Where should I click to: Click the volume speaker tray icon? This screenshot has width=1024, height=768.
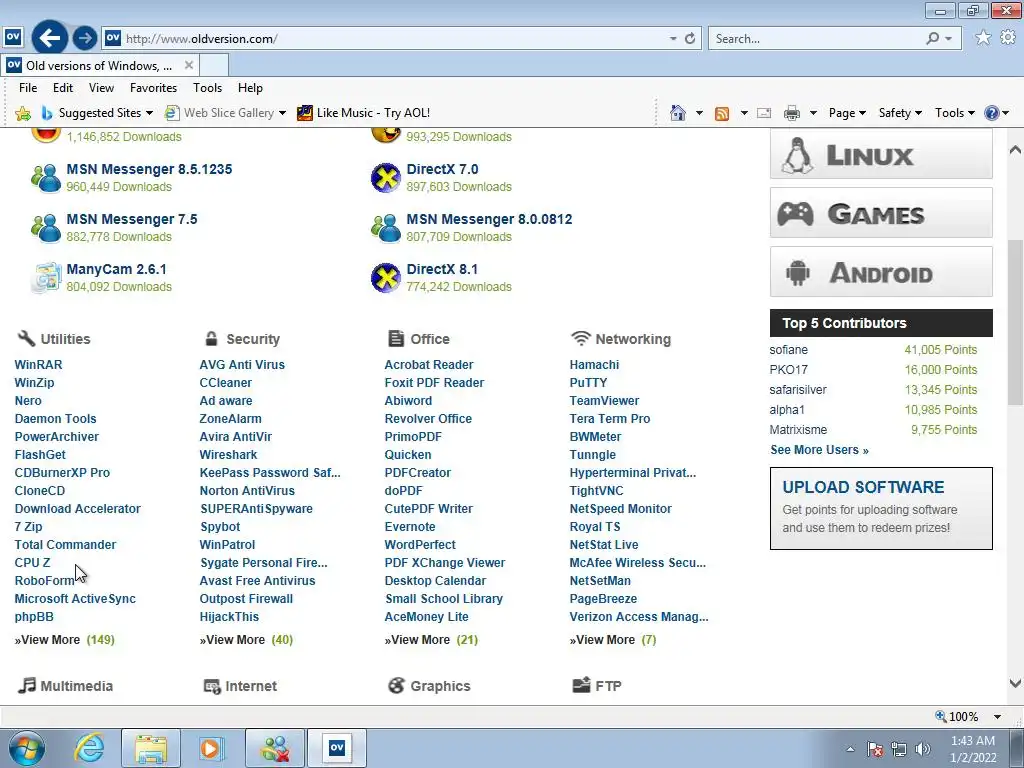pyautogui.click(x=923, y=749)
